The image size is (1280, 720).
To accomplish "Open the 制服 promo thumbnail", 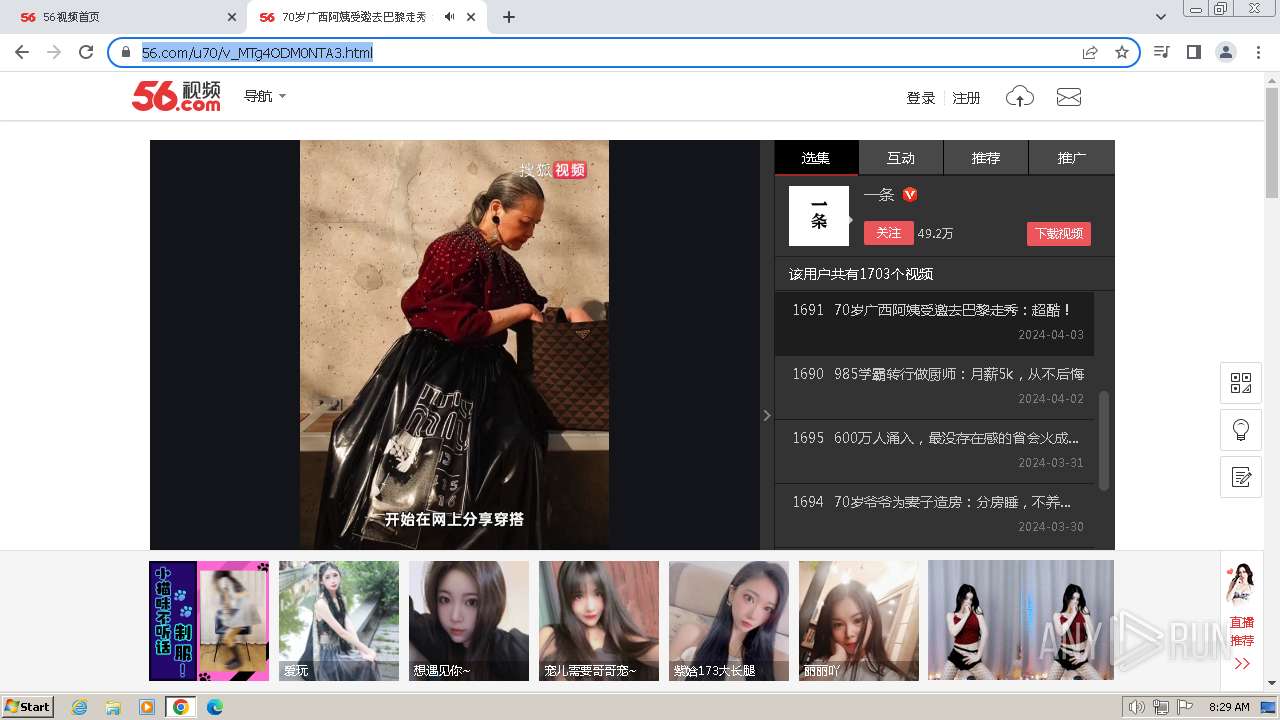I will (209, 621).
